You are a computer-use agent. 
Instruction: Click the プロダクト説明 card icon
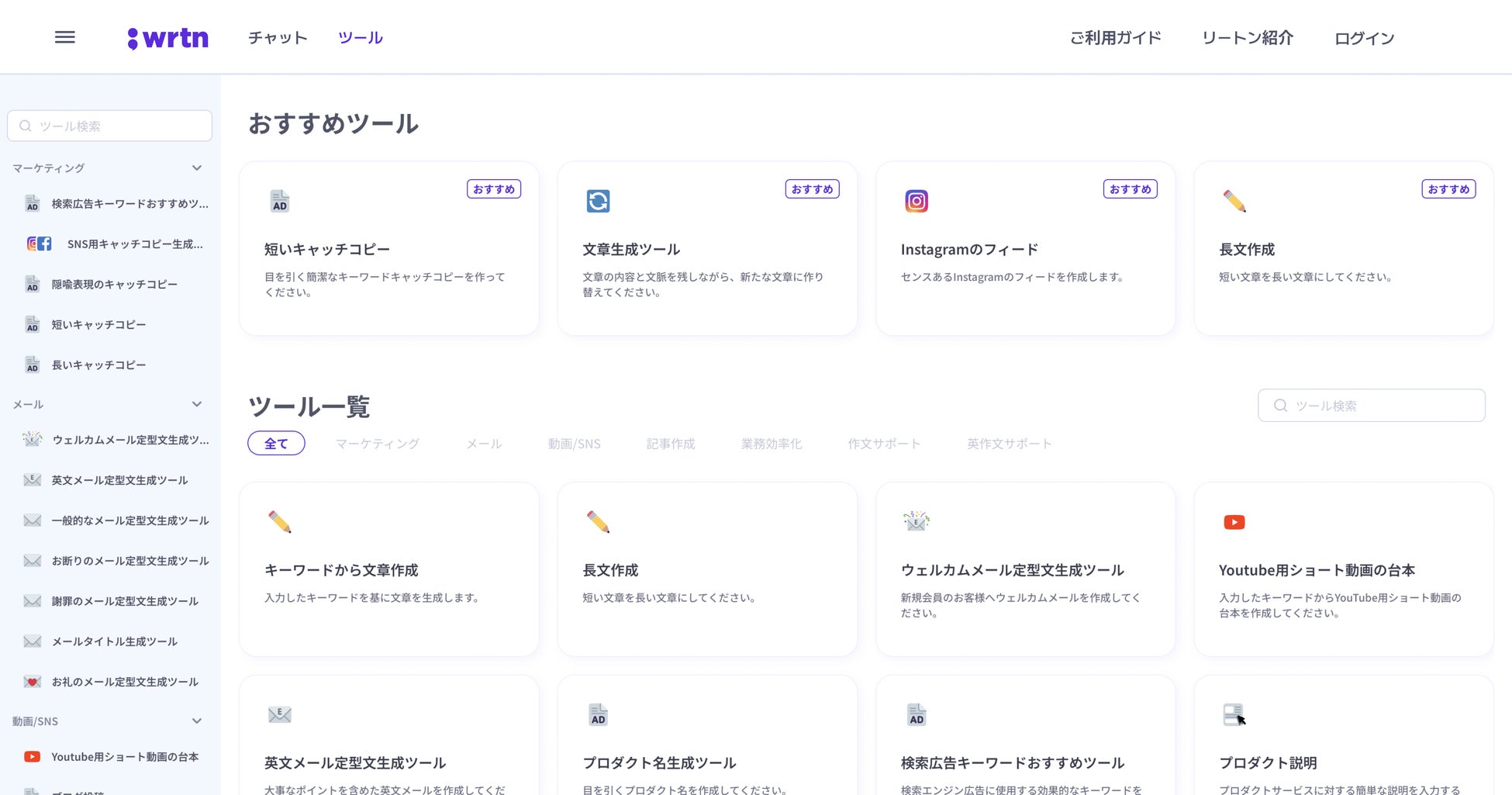click(x=1234, y=714)
